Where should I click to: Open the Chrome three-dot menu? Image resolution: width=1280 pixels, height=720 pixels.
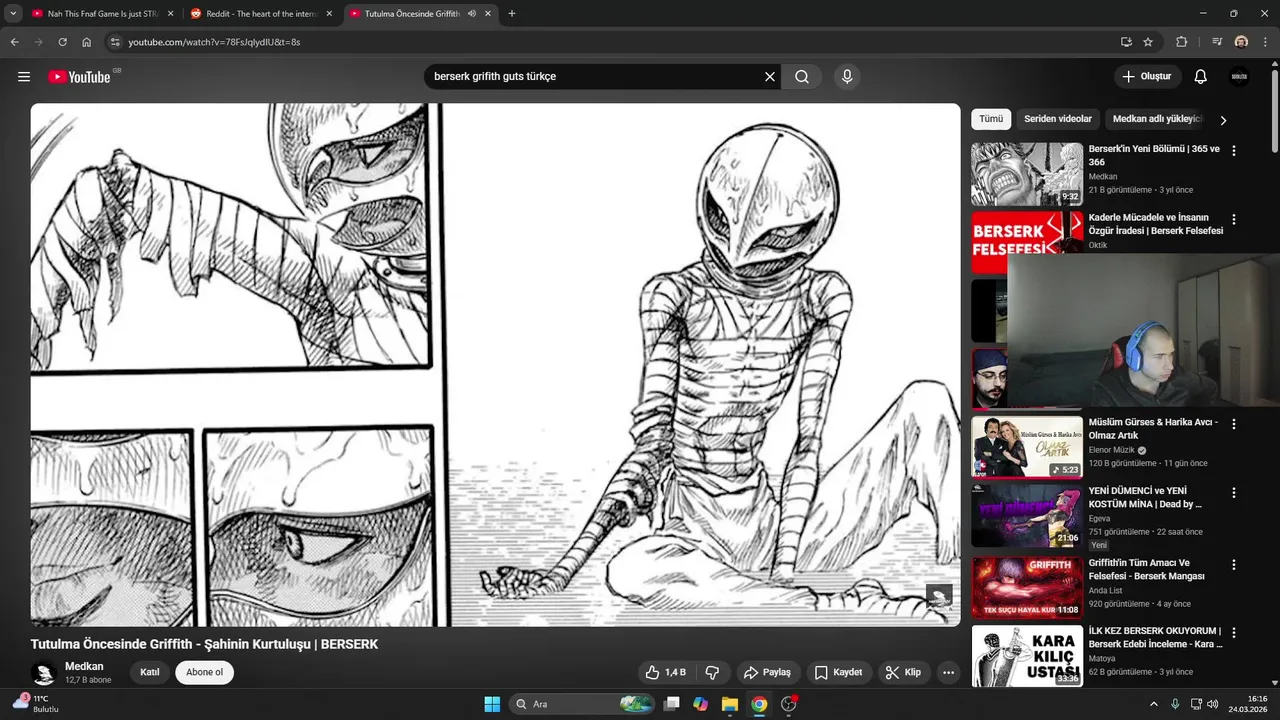coord(1265,42)
